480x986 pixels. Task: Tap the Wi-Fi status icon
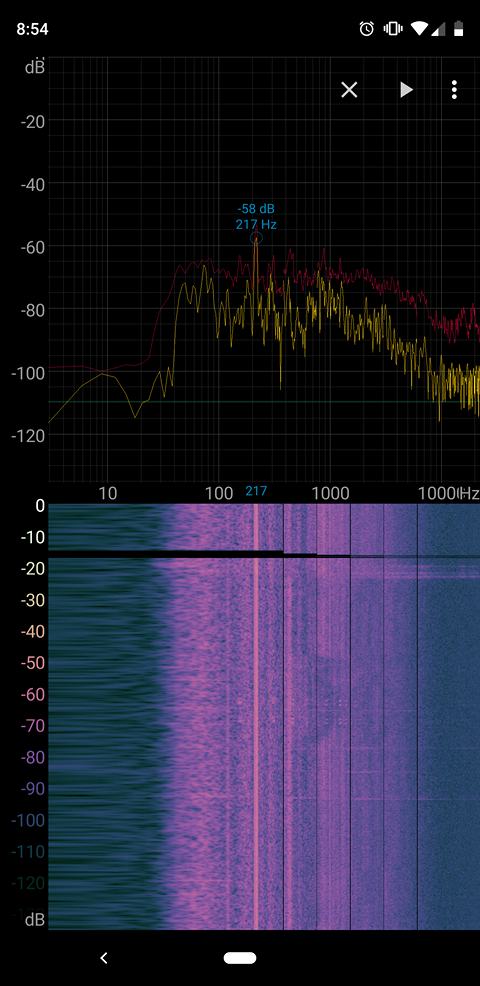[420, 28]
